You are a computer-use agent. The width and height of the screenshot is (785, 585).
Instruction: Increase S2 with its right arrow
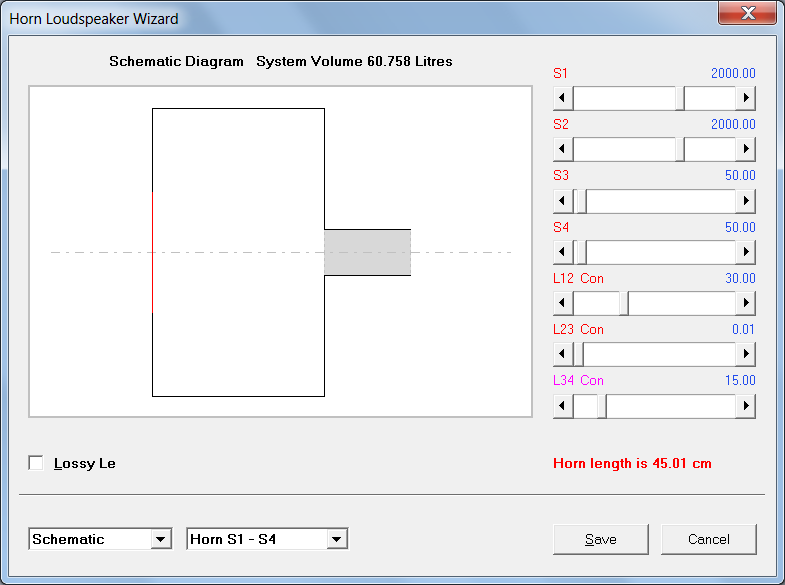(x=745, y=149)
